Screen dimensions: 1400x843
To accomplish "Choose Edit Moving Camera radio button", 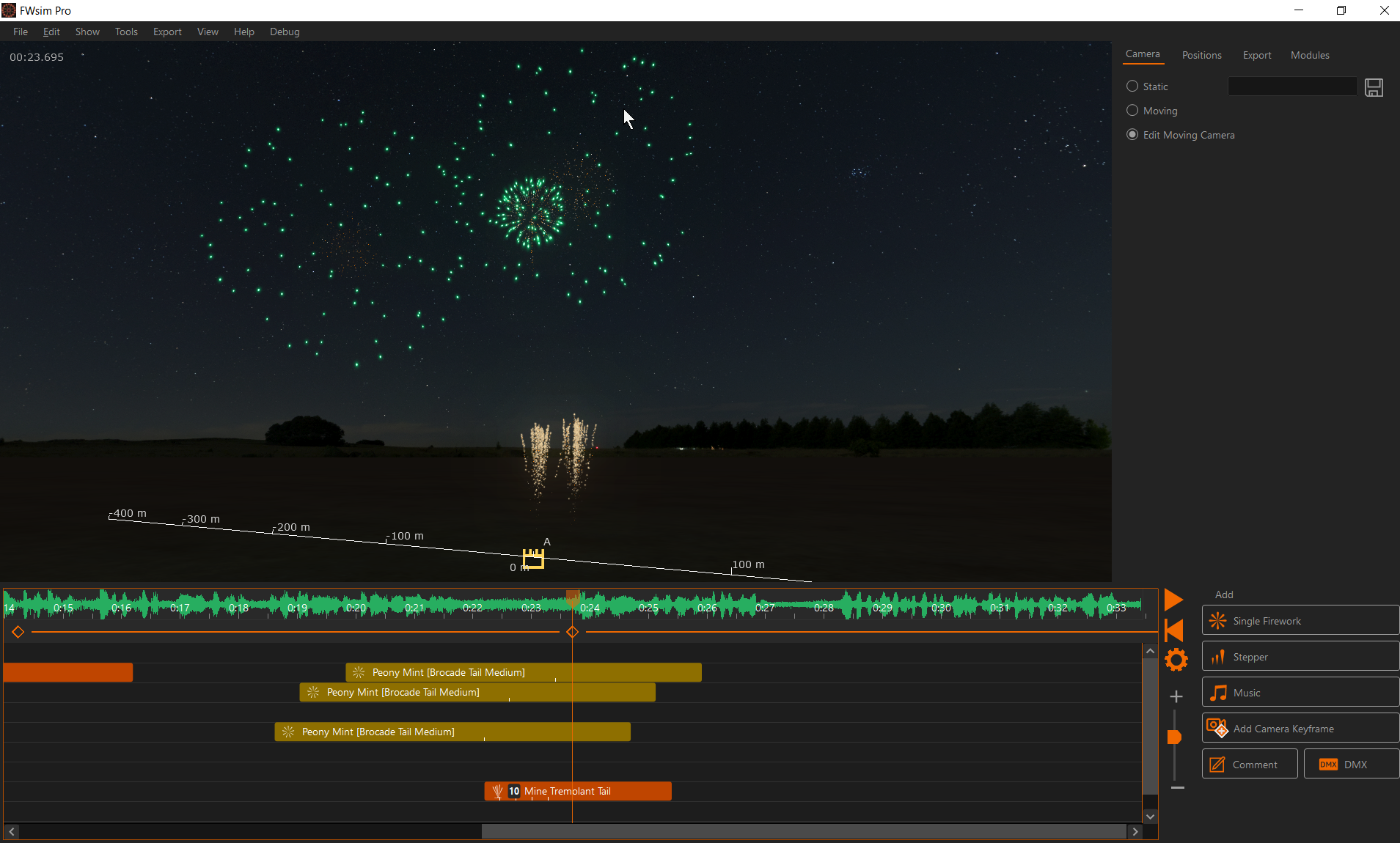I will [1132, 135].
